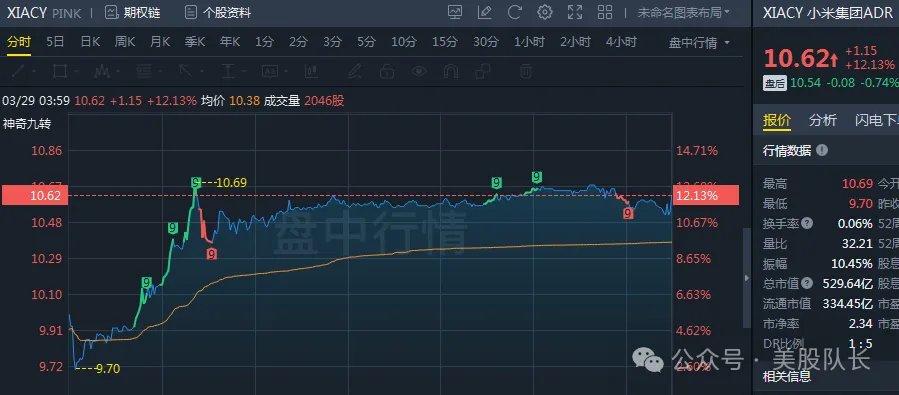
Task: Click help icon beside 行情数据
Action: [822, 150]
